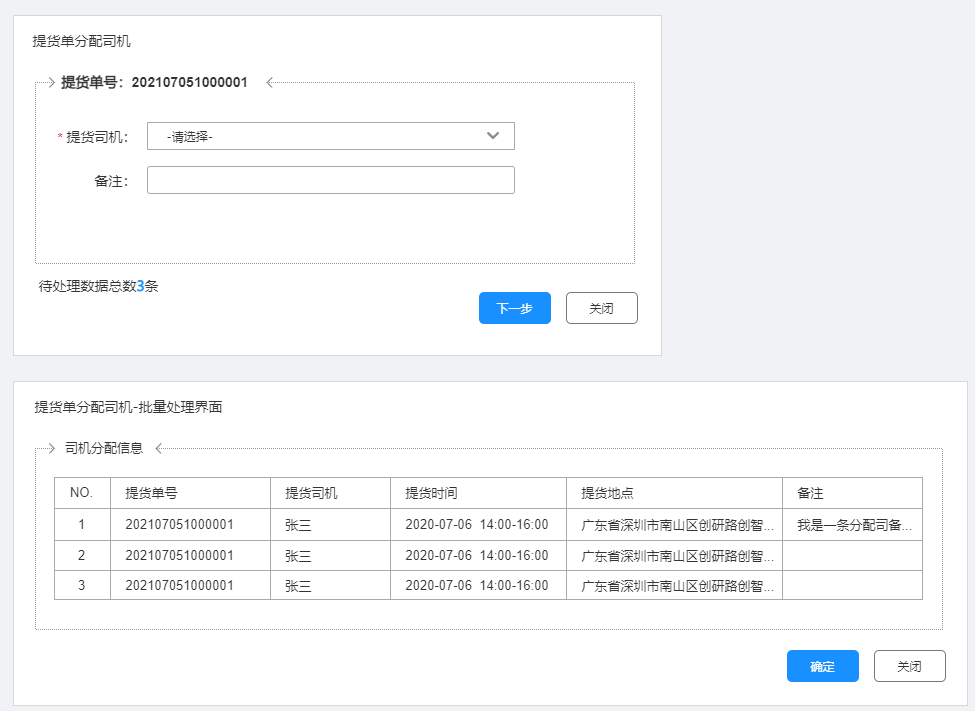Open the 提货司机 driver selection dropdown

[x=330, y=136]
